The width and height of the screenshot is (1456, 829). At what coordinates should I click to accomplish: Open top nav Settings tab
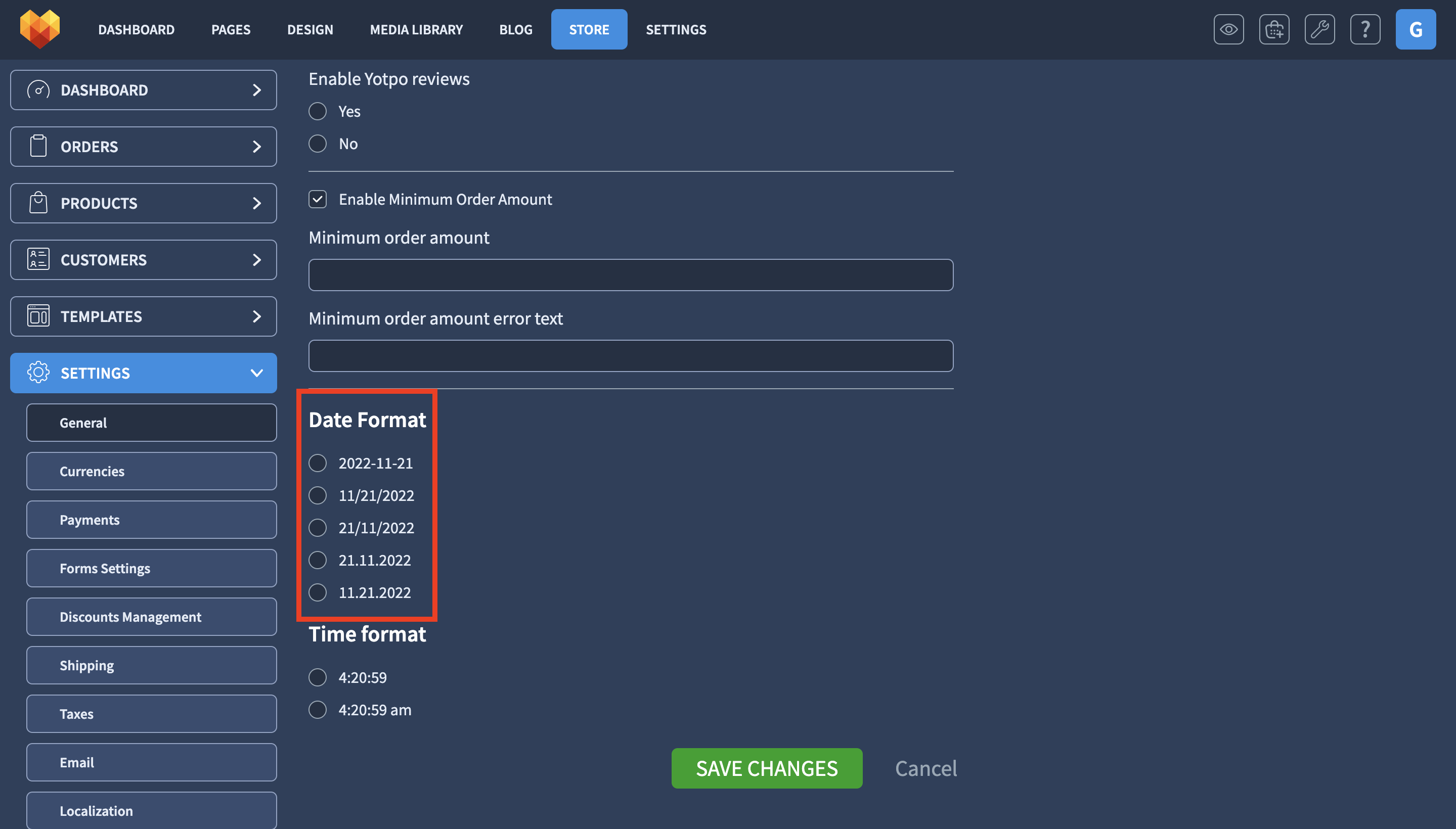pos(676,29)
